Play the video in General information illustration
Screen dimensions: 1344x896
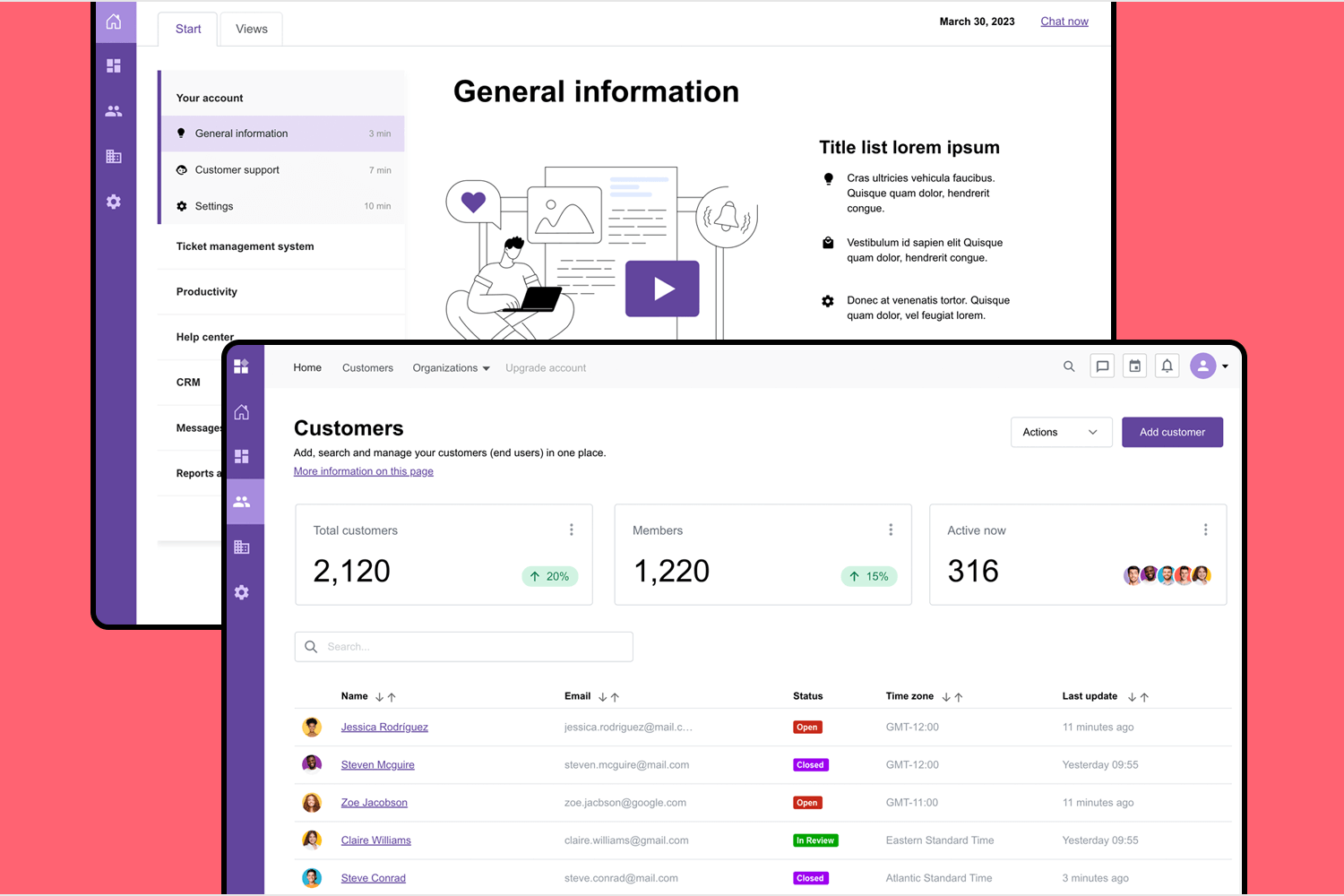662,289
